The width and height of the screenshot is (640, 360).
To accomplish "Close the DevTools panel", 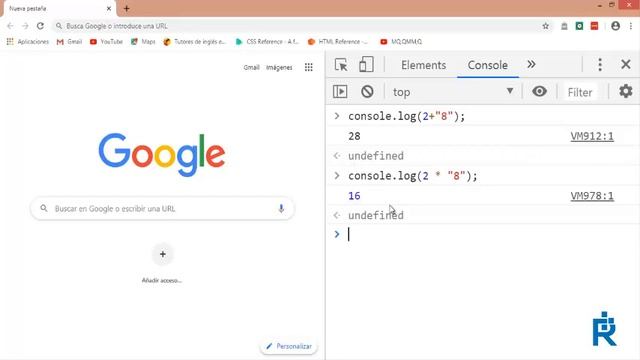I will pyautogui.click(x=626, y=64).
